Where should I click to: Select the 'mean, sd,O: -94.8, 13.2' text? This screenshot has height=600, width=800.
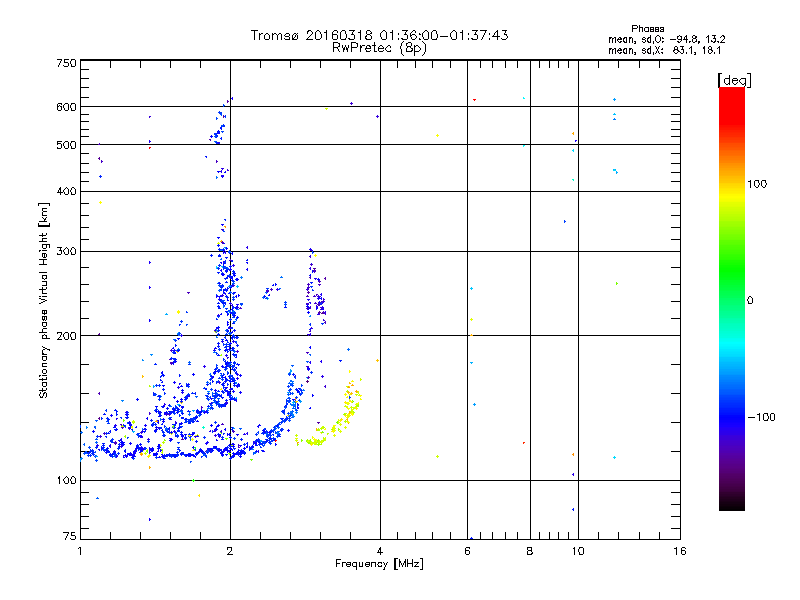[x=666, y=39]
